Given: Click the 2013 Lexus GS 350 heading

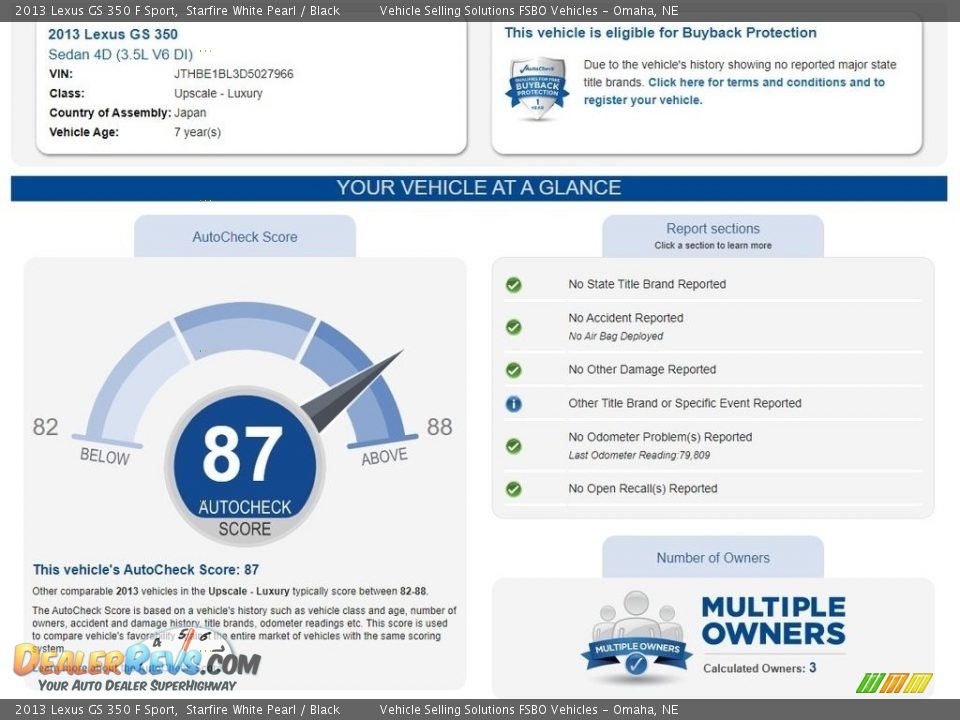Looking at the screenshot, I should click(113, 34).
